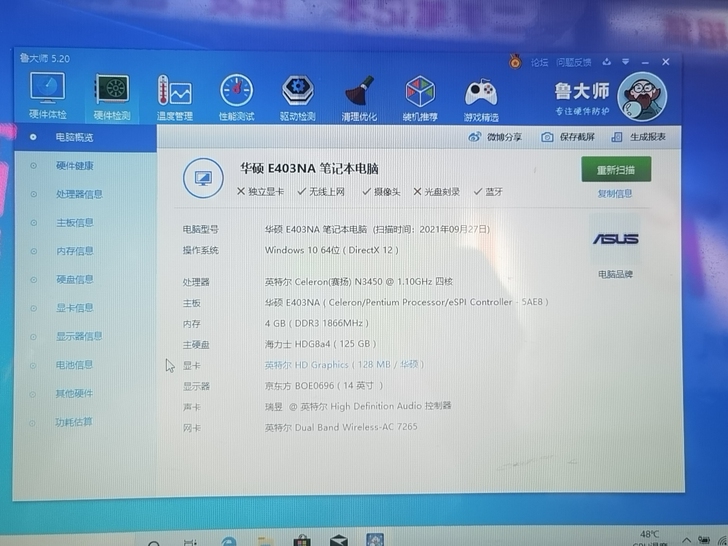Click the Windows 10 64位 operating system value
Viewport: 728px width, 546px height.
pos(332,250)
